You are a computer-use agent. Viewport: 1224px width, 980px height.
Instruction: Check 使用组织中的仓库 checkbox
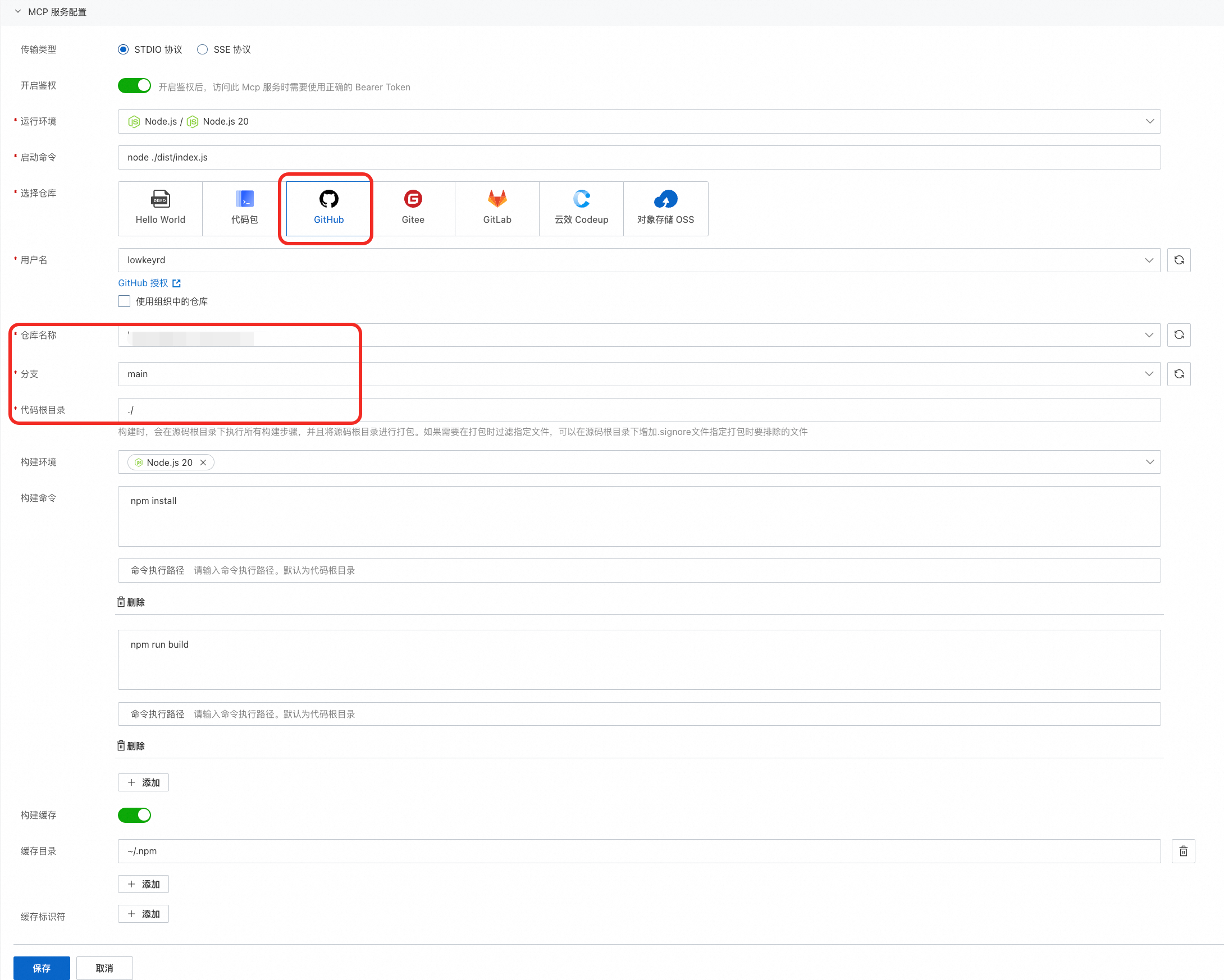pyautogui.click(x=124, y=301)
